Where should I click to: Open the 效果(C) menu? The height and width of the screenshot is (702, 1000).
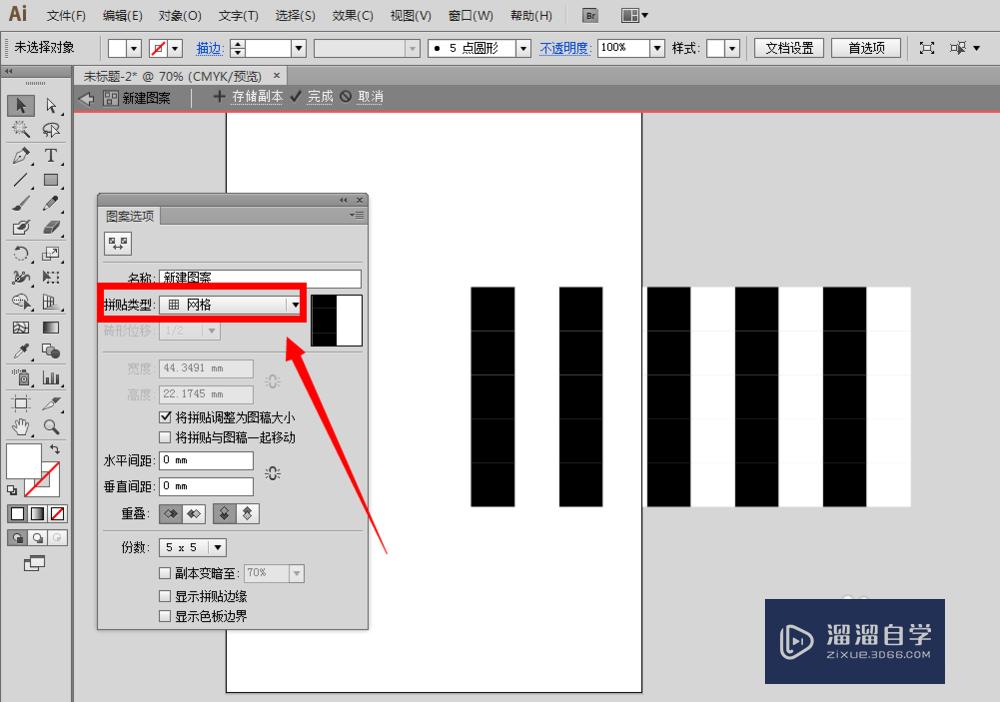(x=353, y=16)
